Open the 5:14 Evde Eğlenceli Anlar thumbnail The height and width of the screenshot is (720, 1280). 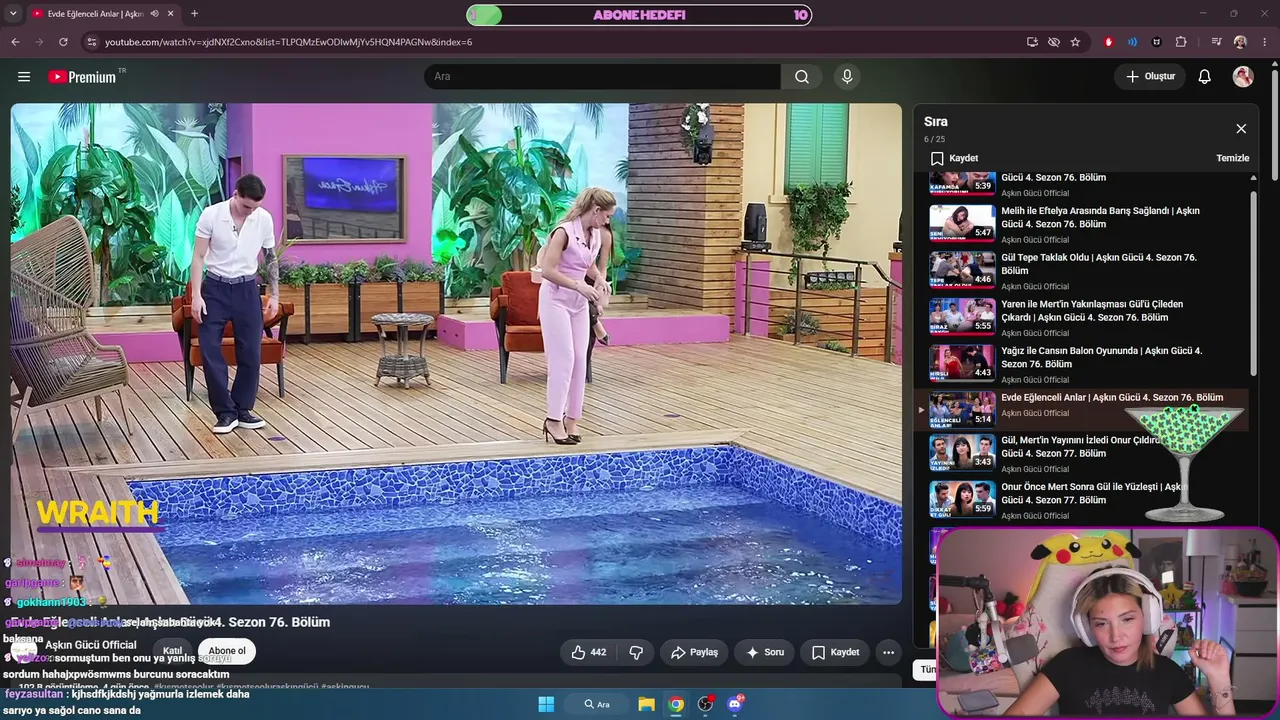click(962, 409)
